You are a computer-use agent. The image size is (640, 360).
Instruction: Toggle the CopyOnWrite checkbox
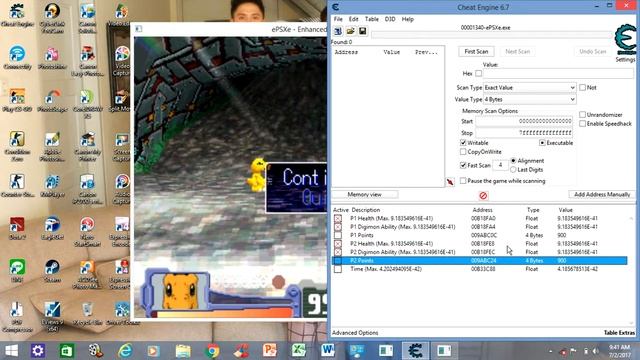[463, 152]
